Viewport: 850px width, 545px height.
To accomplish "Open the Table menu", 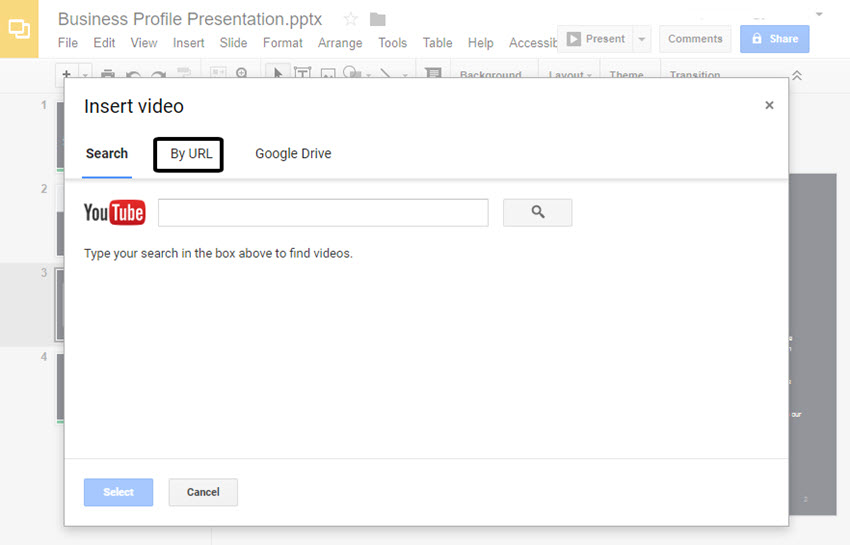I will tap(437, 43).
